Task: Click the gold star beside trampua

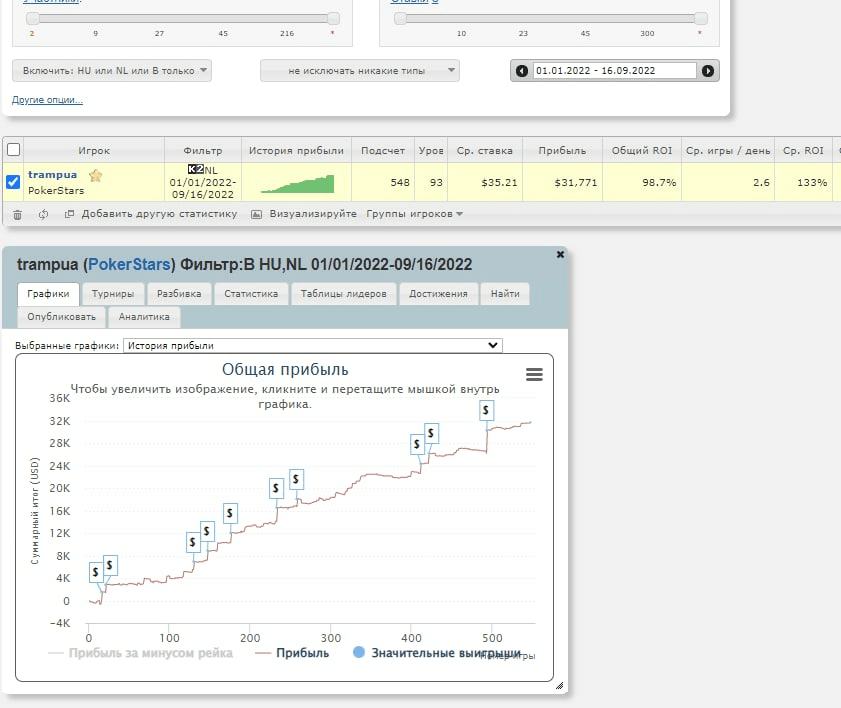Action: (x=95, y=175)
